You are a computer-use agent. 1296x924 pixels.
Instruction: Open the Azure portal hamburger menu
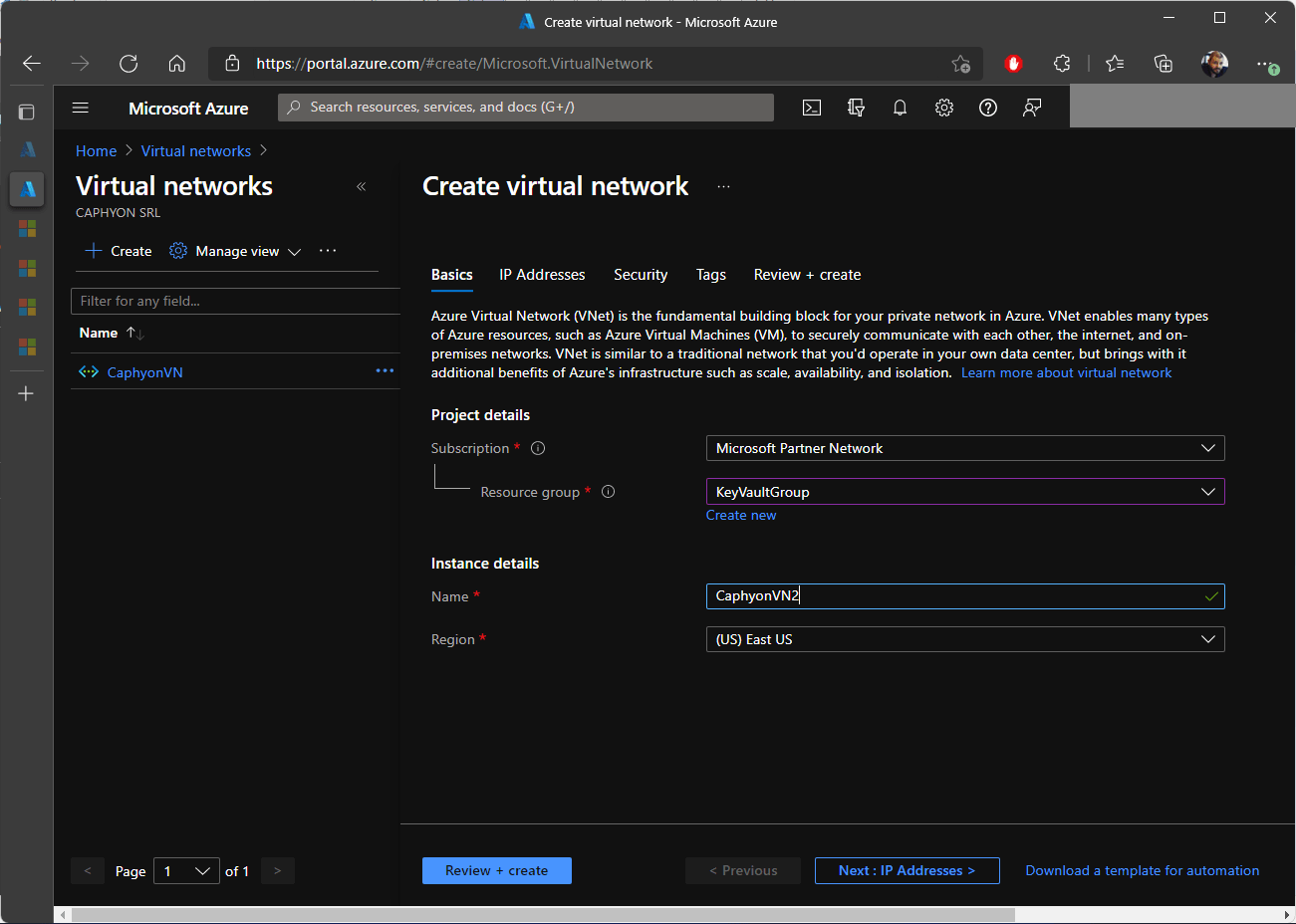pyautogui.click(x=81, y=108)
